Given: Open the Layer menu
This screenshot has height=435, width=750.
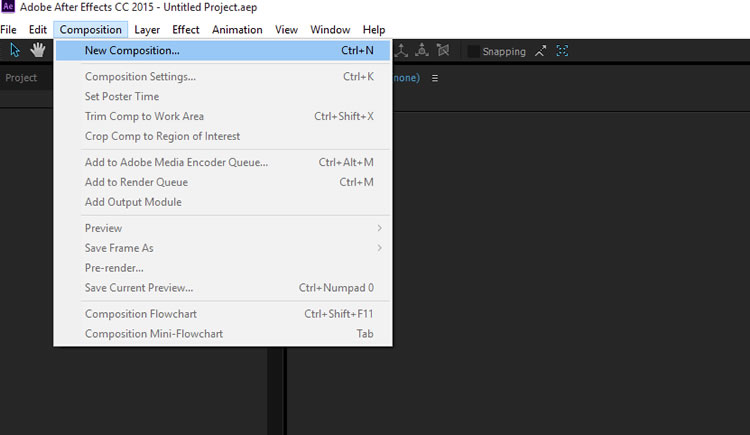Looking at the screenshot, I should coord(147,30).
